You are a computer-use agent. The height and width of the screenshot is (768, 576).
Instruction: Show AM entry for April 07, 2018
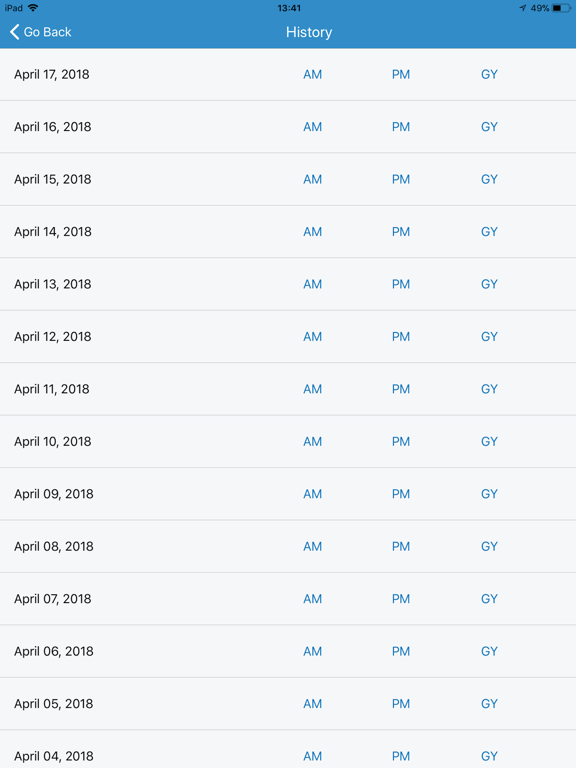[312, 599]
